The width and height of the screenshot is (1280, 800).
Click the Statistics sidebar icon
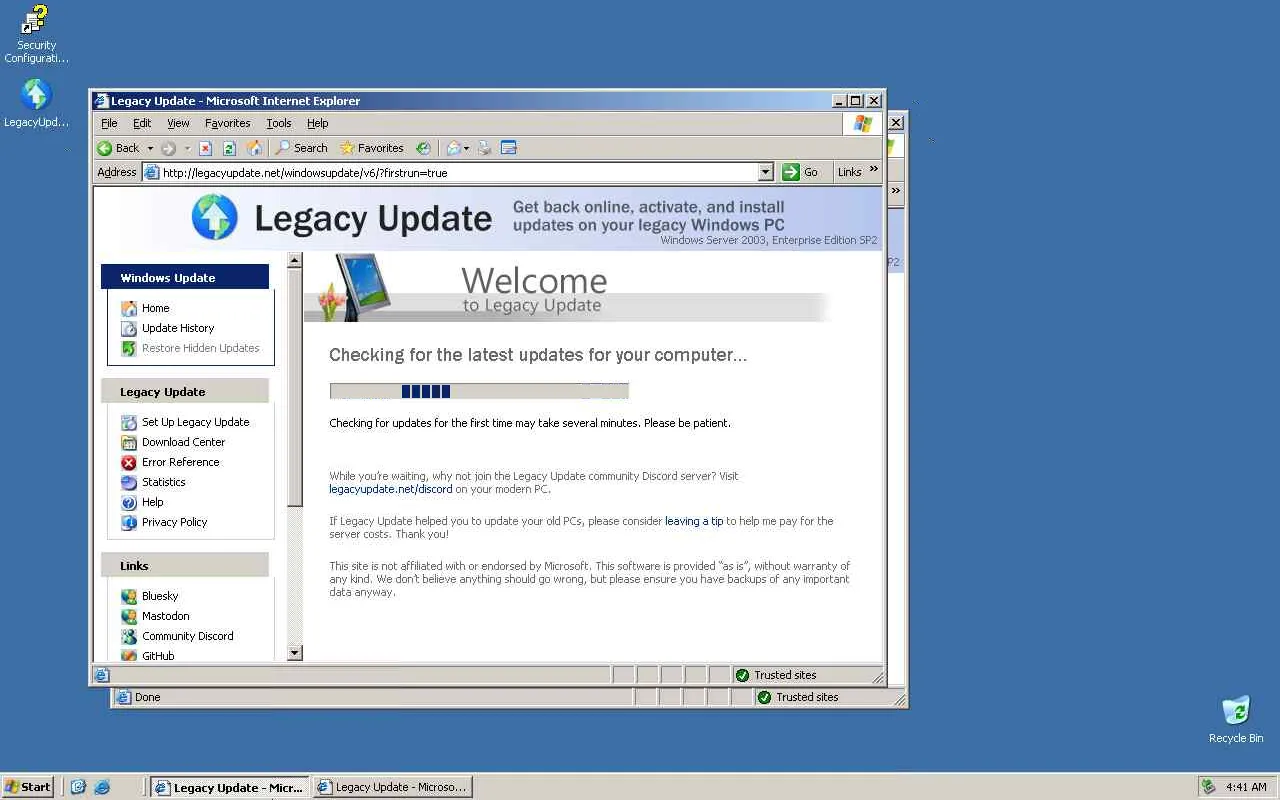pyautogui.click(x=129, y=482)
